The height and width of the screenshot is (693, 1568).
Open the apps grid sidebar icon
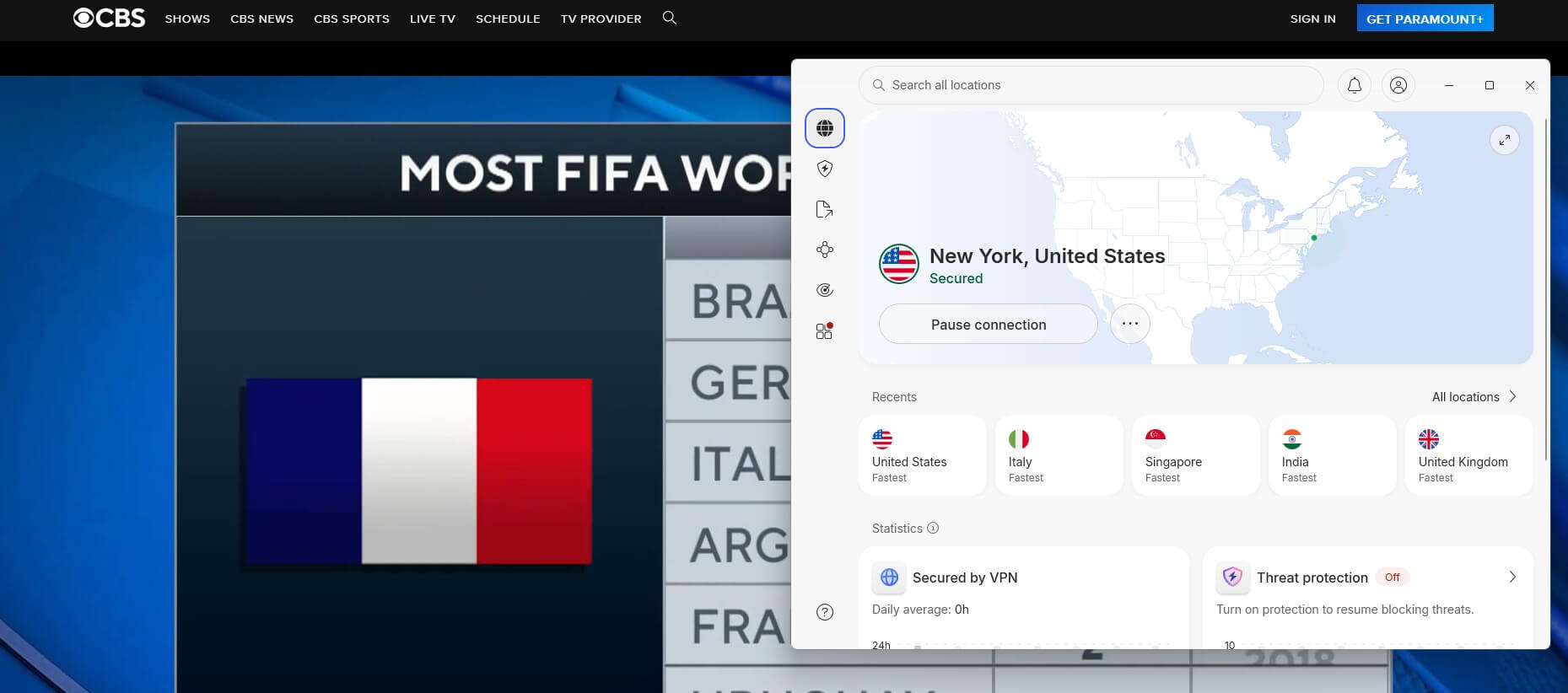click(825, 330)
